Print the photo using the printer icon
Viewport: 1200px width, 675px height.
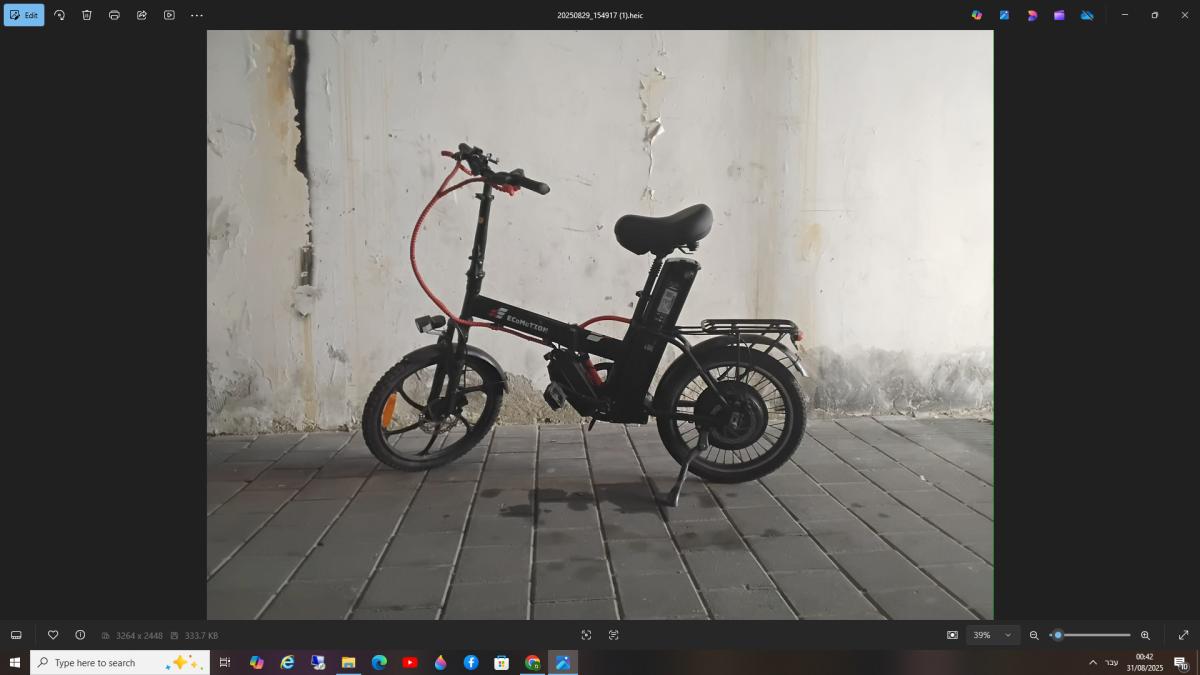114,15
